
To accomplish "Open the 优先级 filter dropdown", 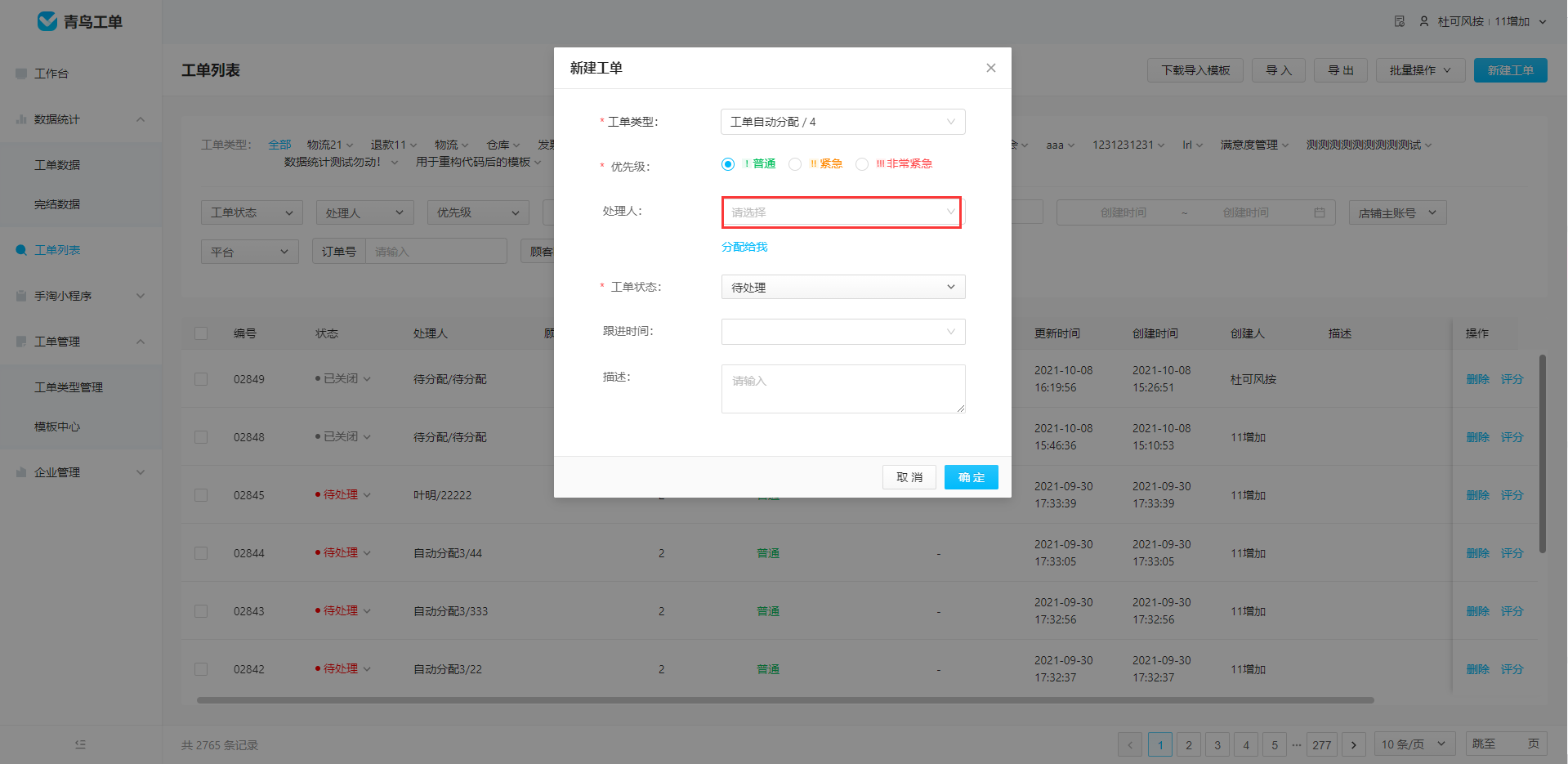I will coord(478,212).
